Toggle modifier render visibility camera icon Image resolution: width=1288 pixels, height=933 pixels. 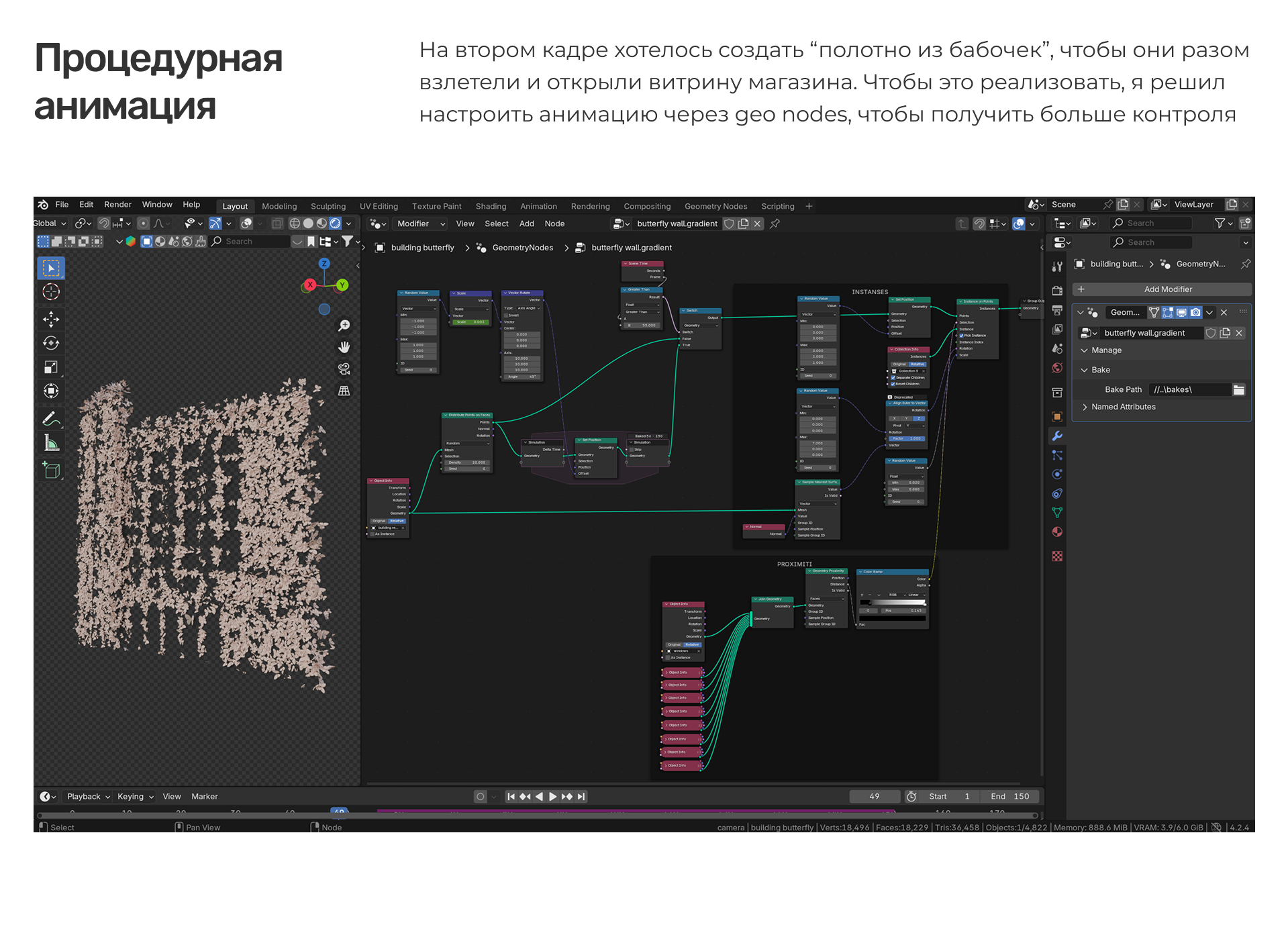[x=1195, y=312]
